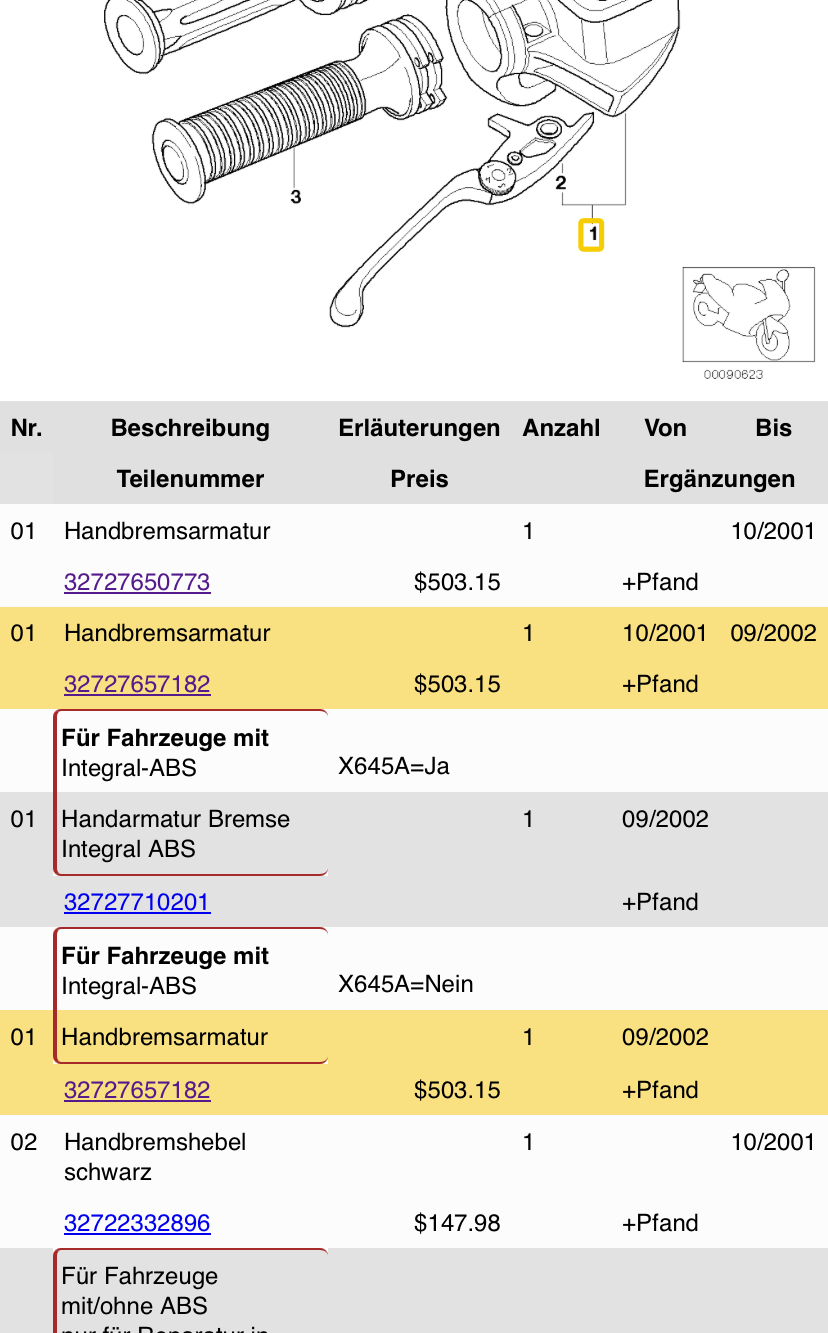This screenshot has height=1333, width=828.
Task: Open part number 32727650773 link
Action: [x=137, y=582]
